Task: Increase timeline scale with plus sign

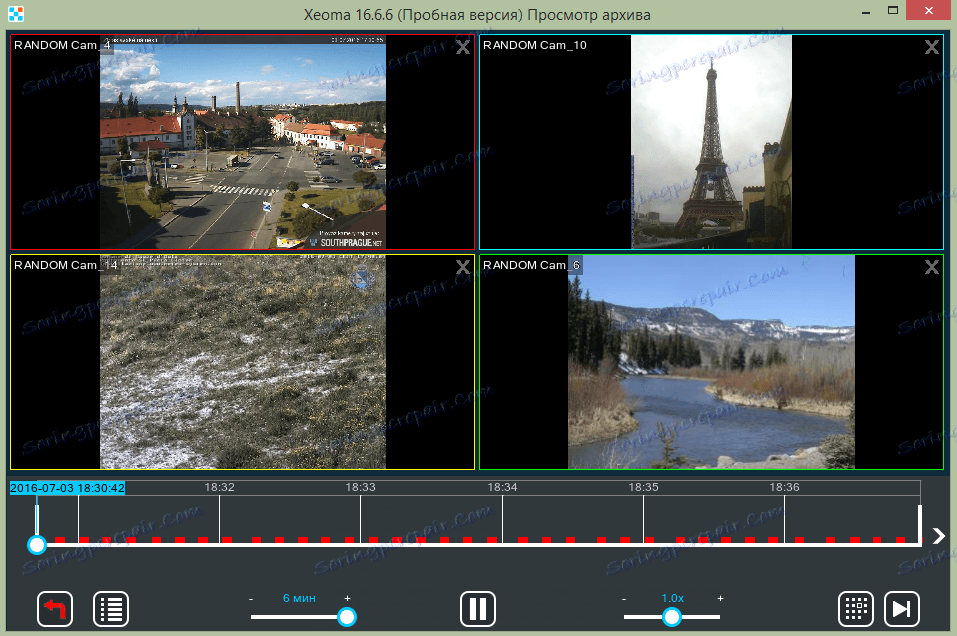Action: point(347,598)
